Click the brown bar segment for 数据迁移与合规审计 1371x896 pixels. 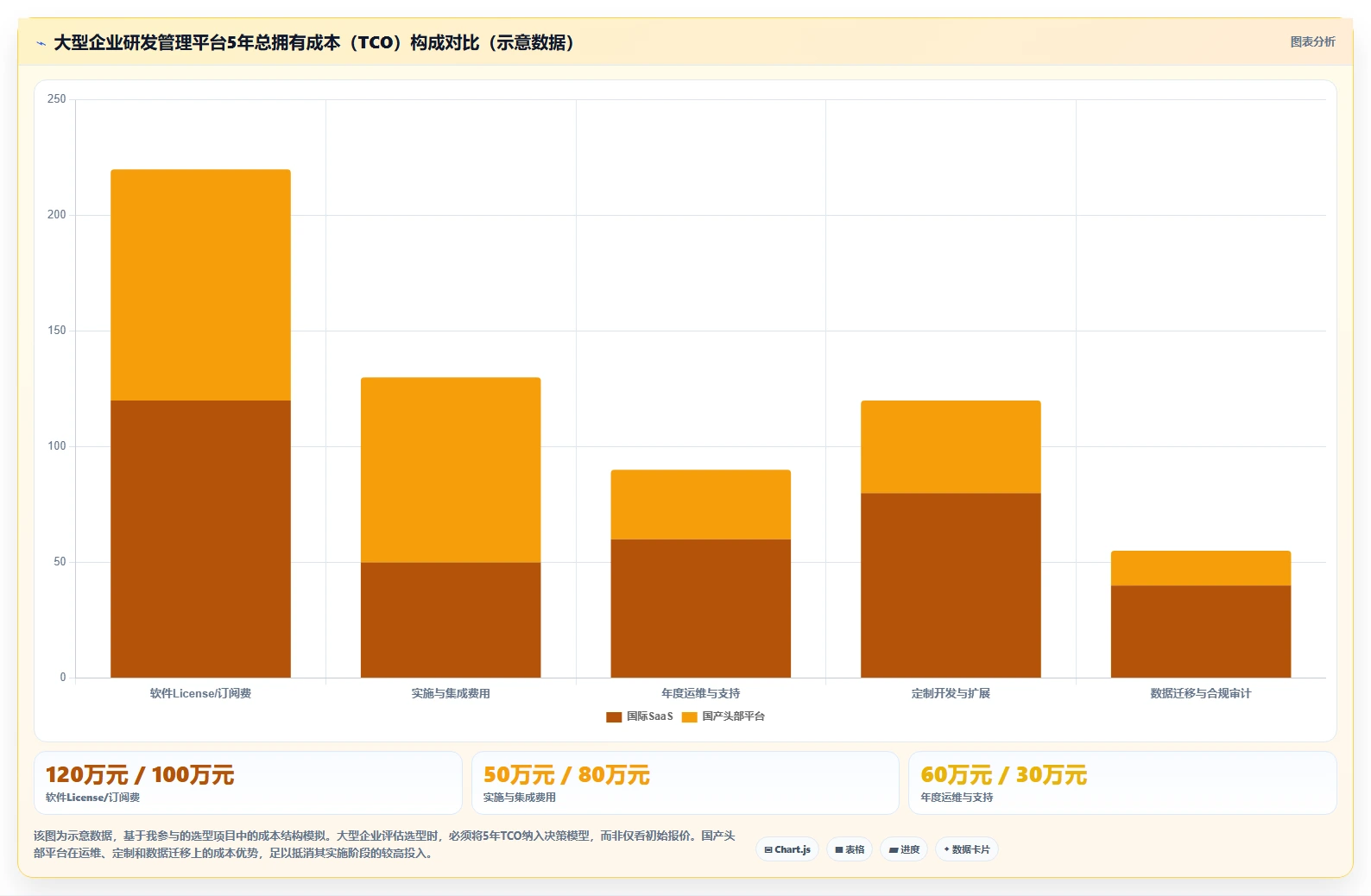(x=1201, y=632)
